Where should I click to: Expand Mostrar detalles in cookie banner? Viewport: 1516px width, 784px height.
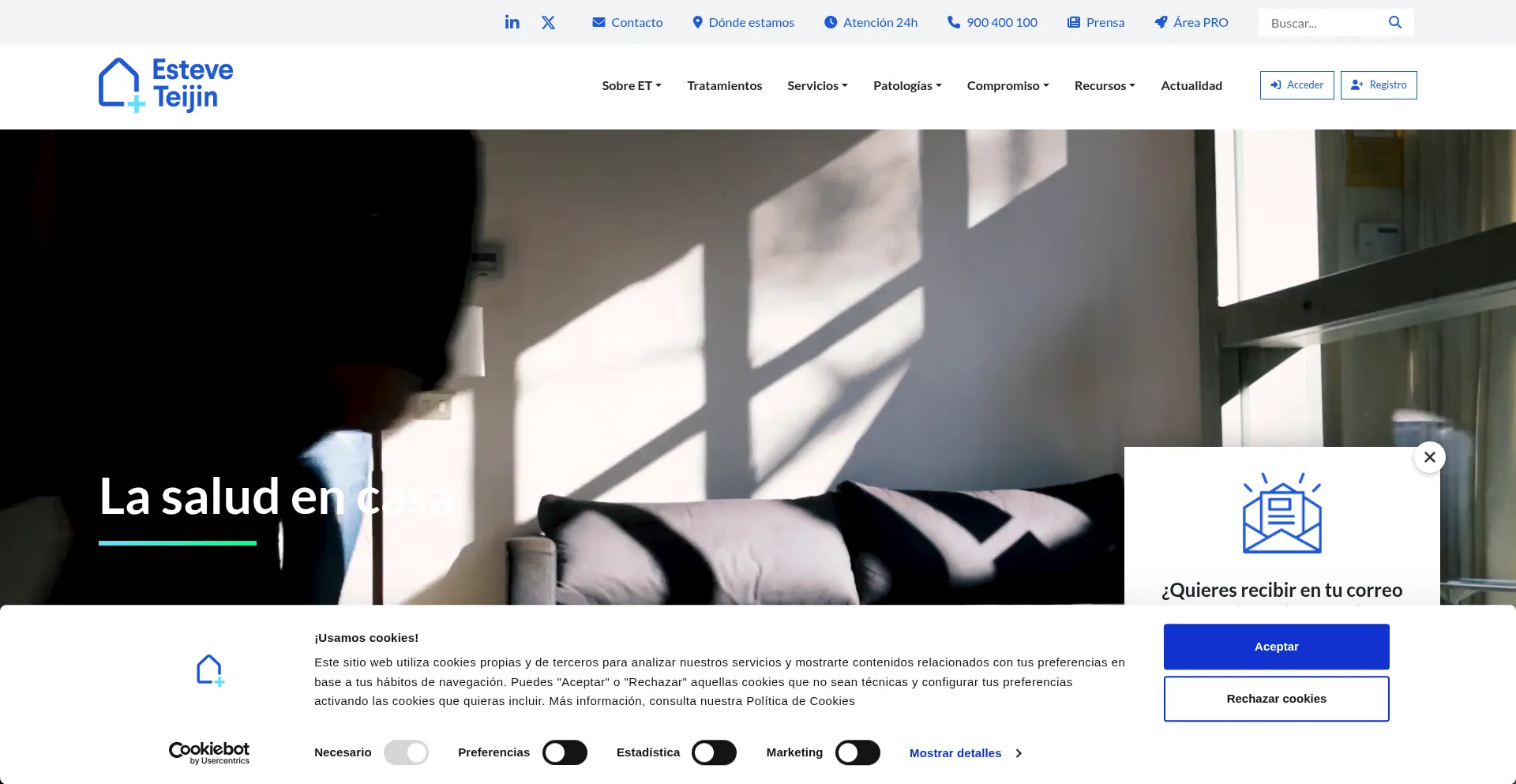[965, 753]
